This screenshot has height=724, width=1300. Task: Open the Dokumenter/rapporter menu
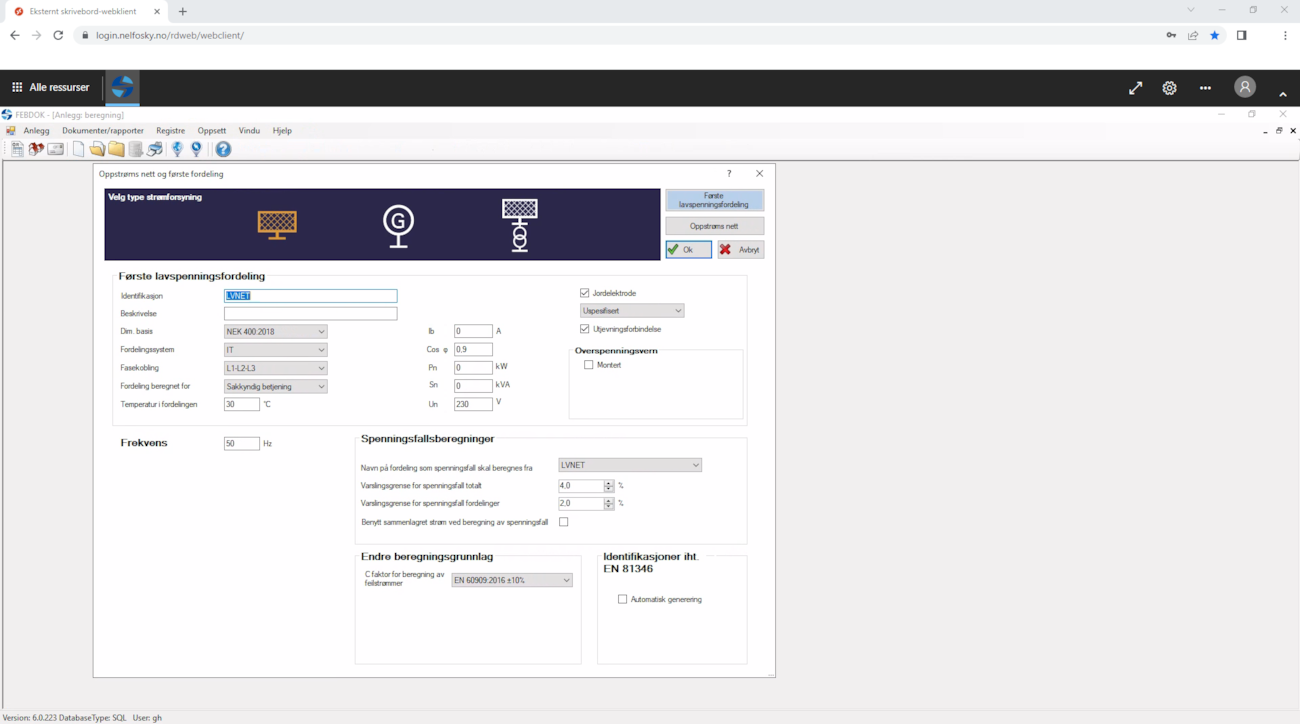click(103, 131)
